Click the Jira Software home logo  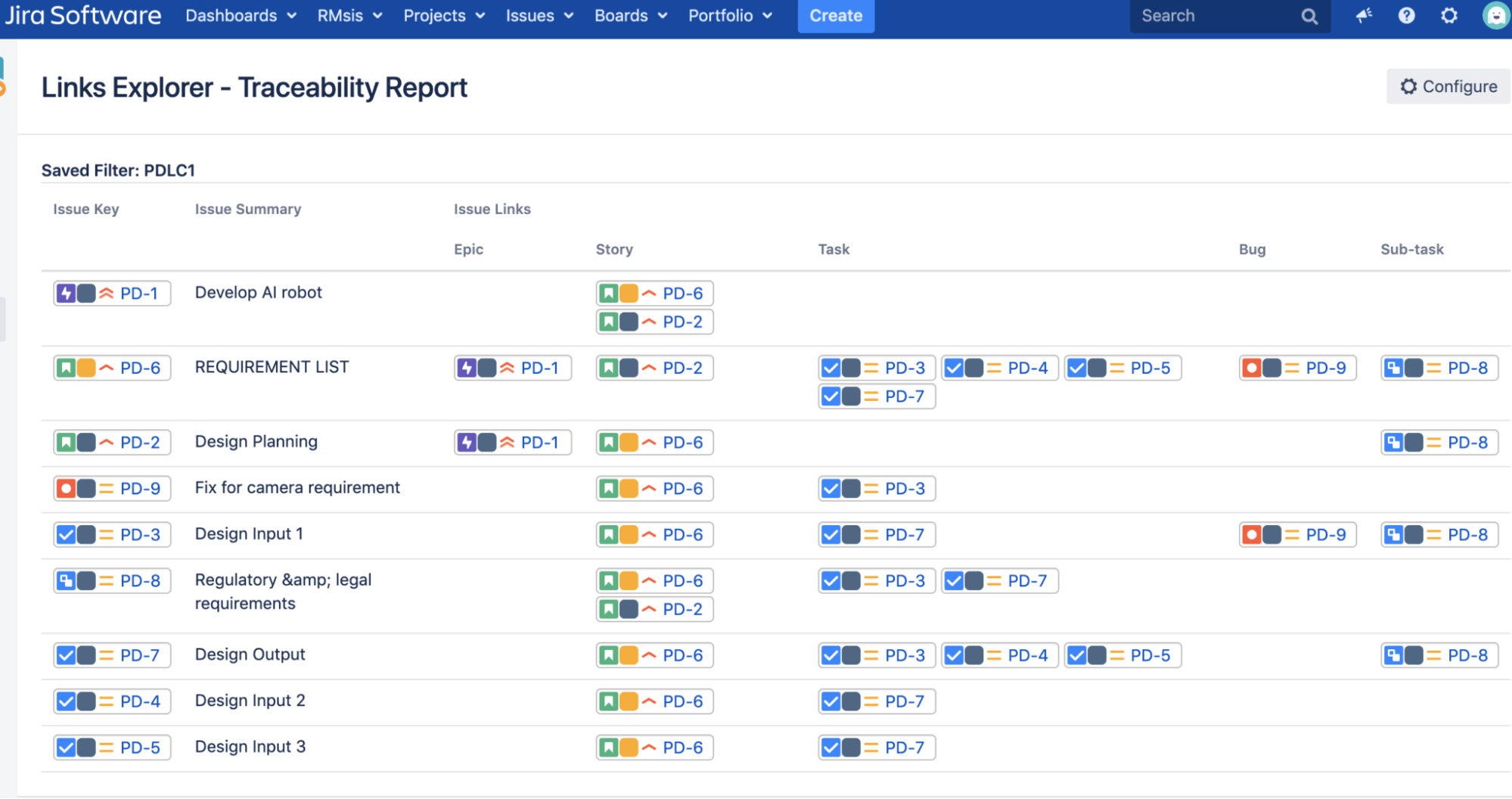coord(83,14)
